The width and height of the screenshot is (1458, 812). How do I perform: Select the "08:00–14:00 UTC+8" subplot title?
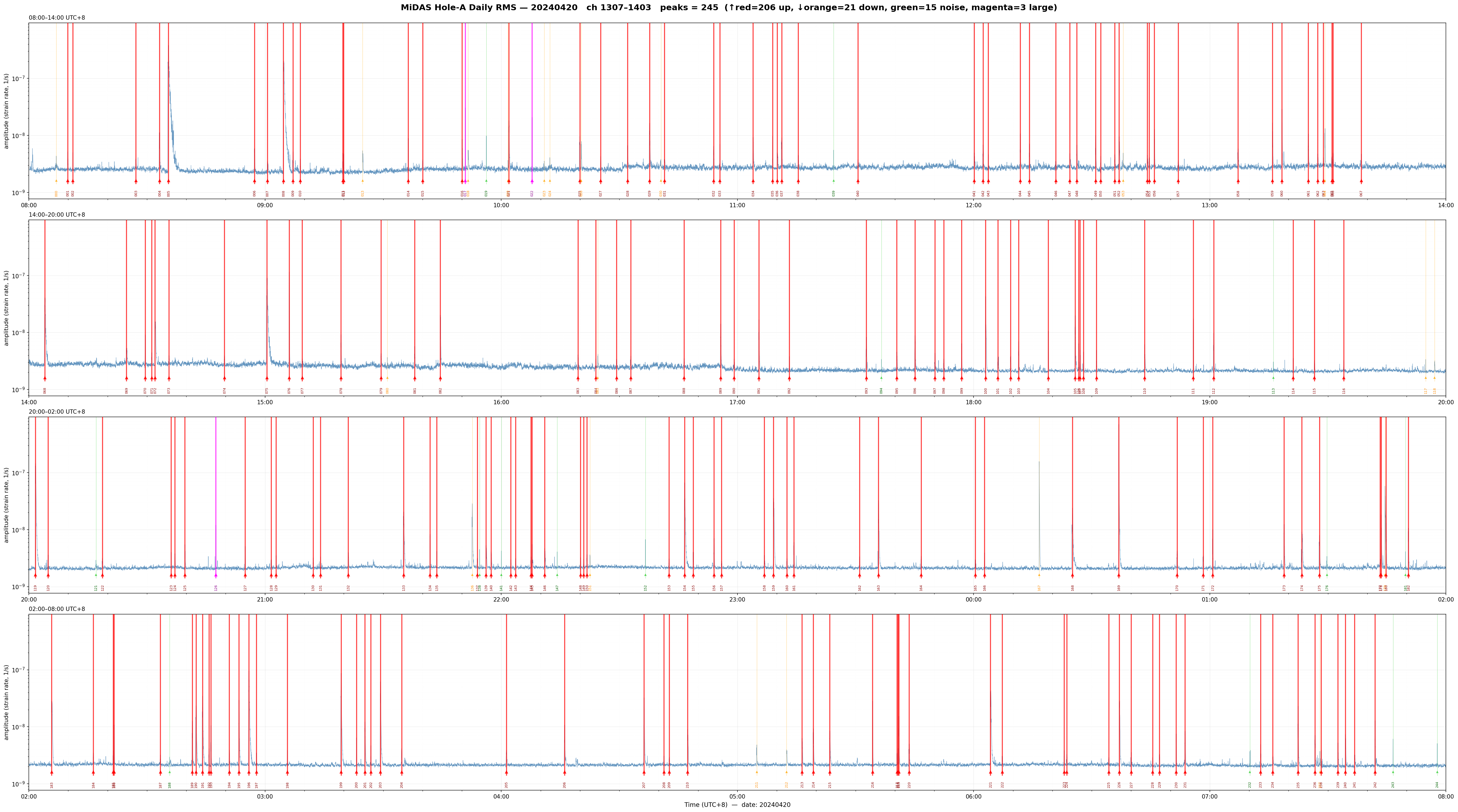coord(57,18)
